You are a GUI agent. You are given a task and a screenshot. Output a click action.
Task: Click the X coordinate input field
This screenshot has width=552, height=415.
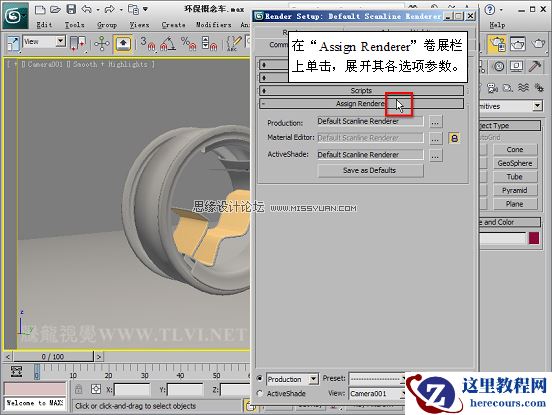(132, 390)
